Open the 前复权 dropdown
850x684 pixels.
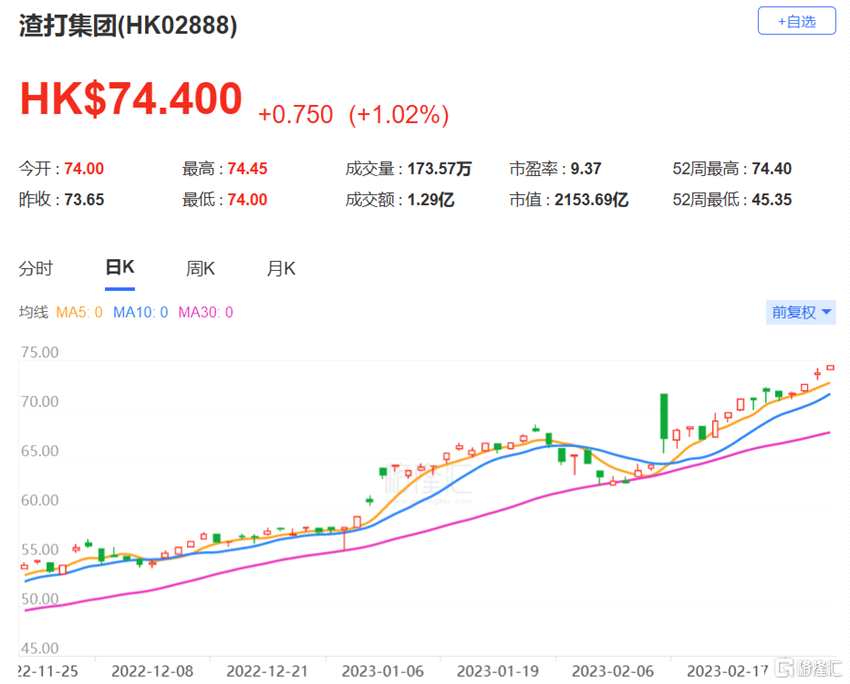coord(801,312)
